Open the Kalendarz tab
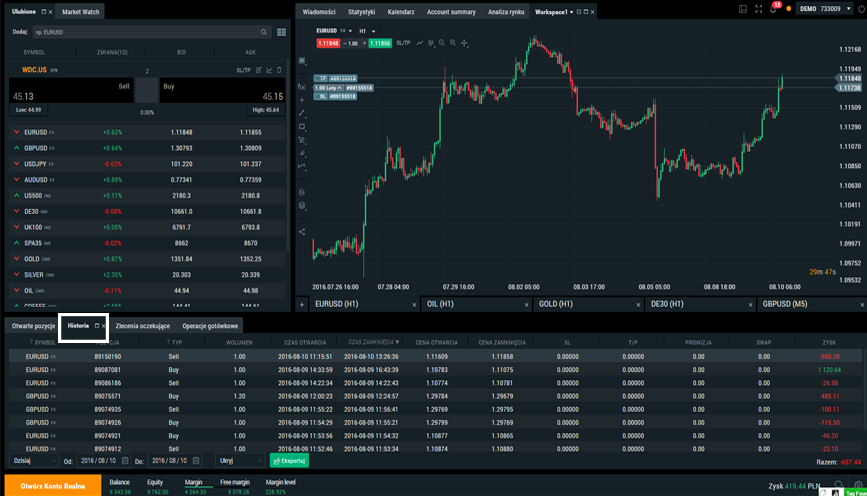 tap(400, 12)
